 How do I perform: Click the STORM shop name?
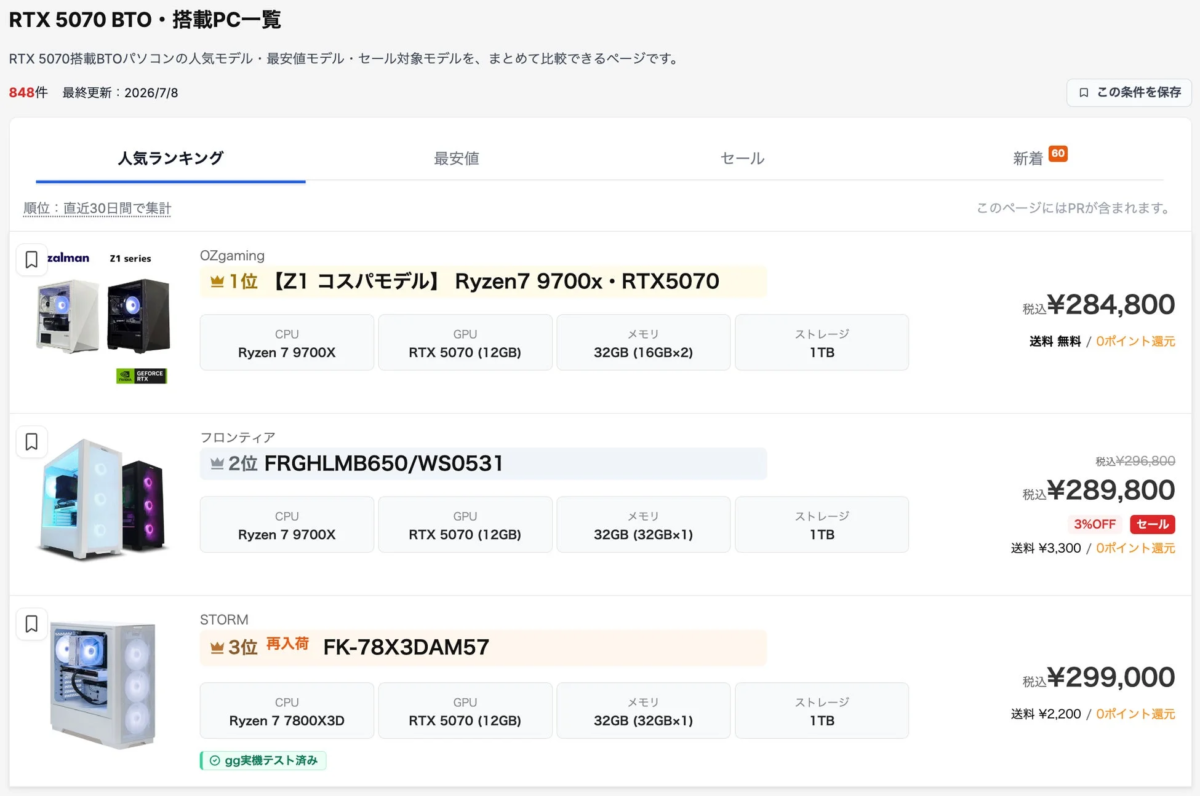point(224,620)
